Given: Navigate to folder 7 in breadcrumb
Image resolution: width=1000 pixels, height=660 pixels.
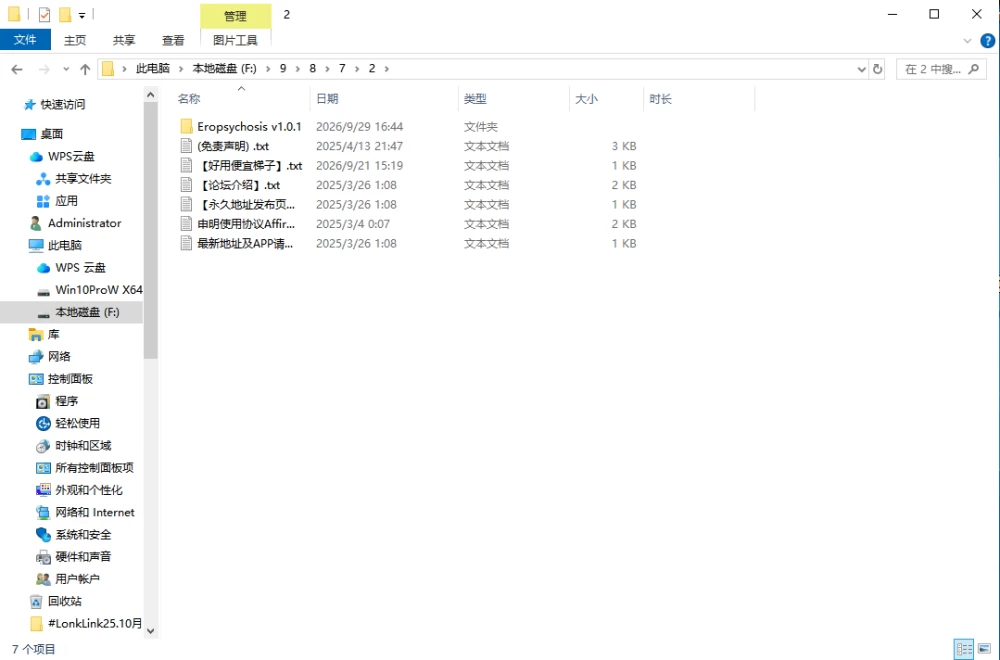Looking at the screenshot, I should tap(342, 68).
